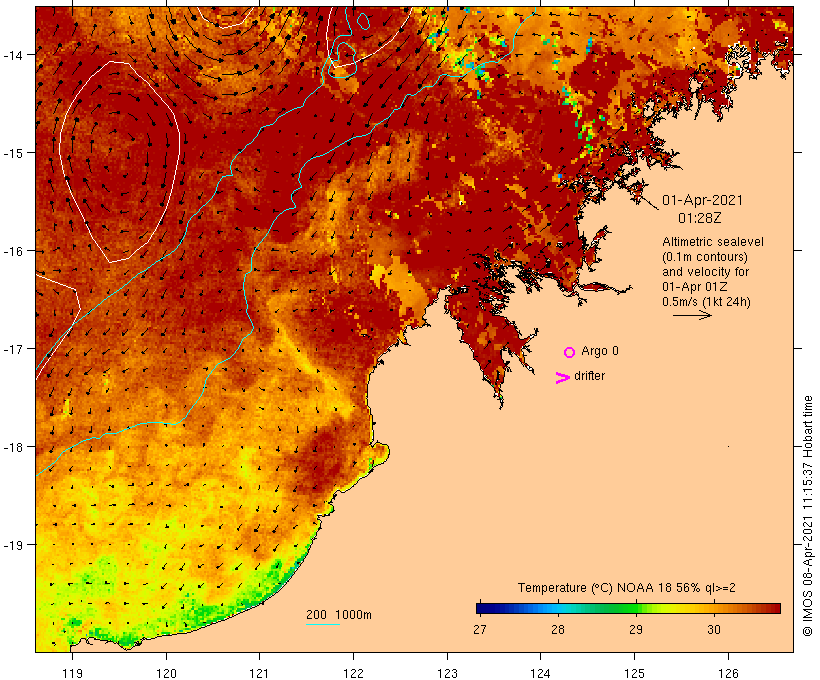Click the latitude -14 axis label
This screenshot has width=820, height=680.
click(13, 54)
